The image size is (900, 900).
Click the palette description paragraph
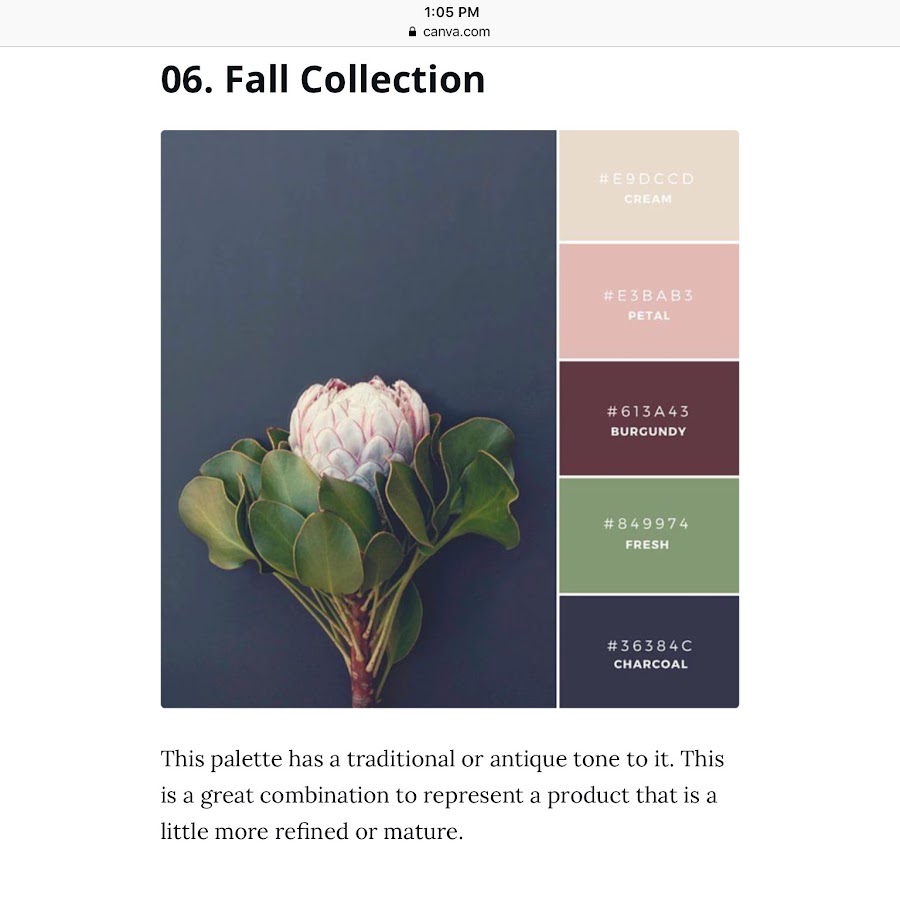coord(442,795)
